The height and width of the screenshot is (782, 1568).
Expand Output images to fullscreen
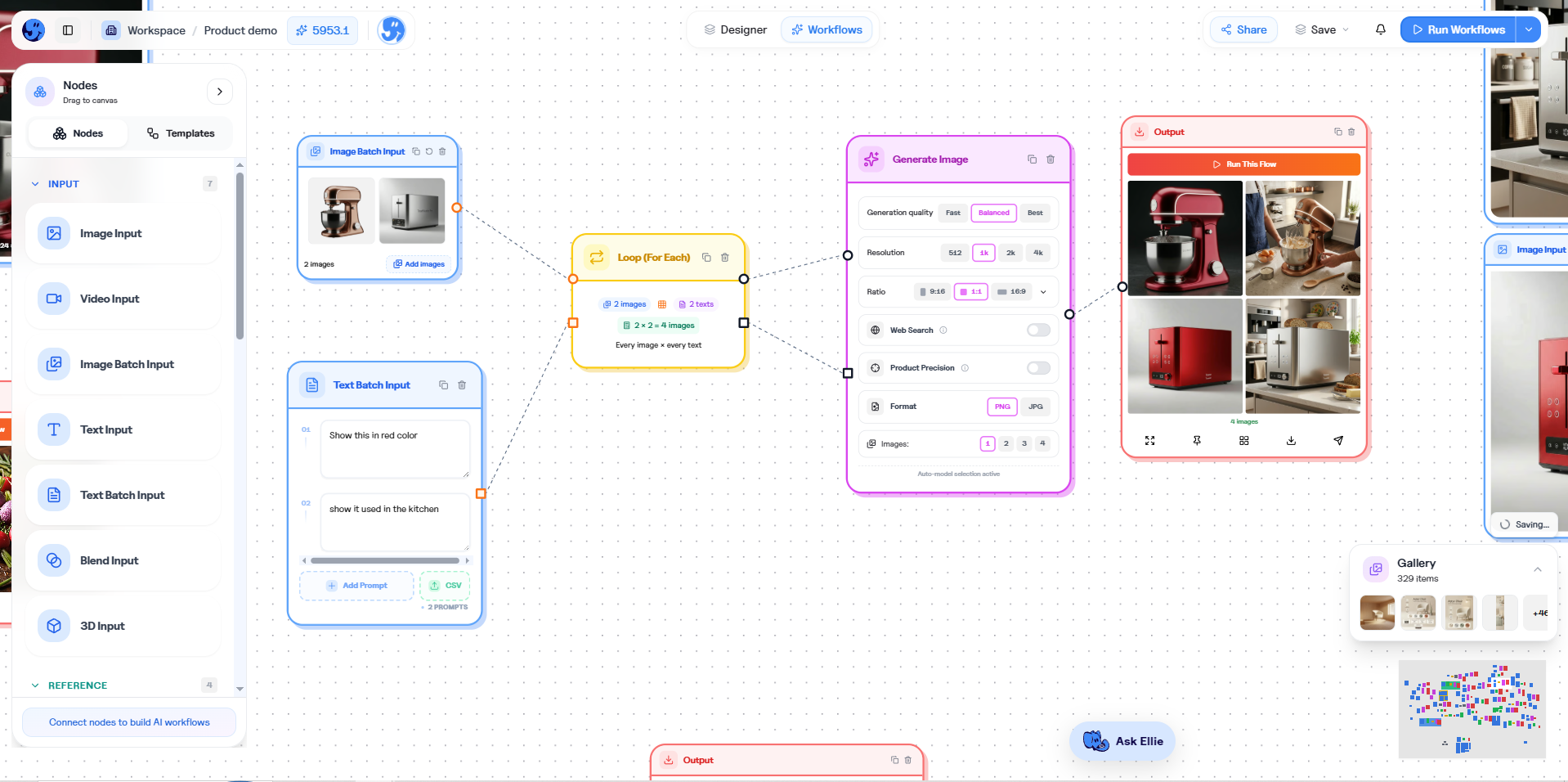(x=1150, y=440)
